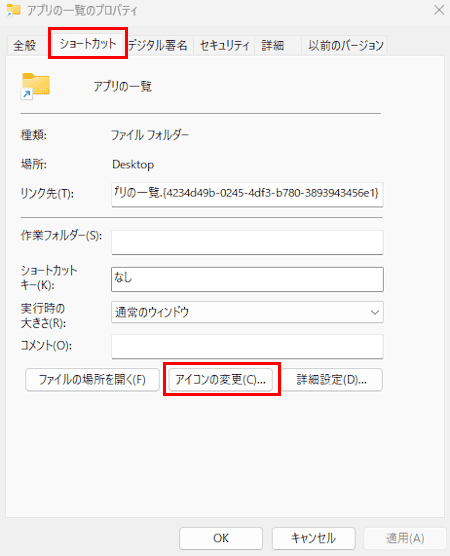Click the キャンセル button
The image size is (450, 556).
coord(313,538)
